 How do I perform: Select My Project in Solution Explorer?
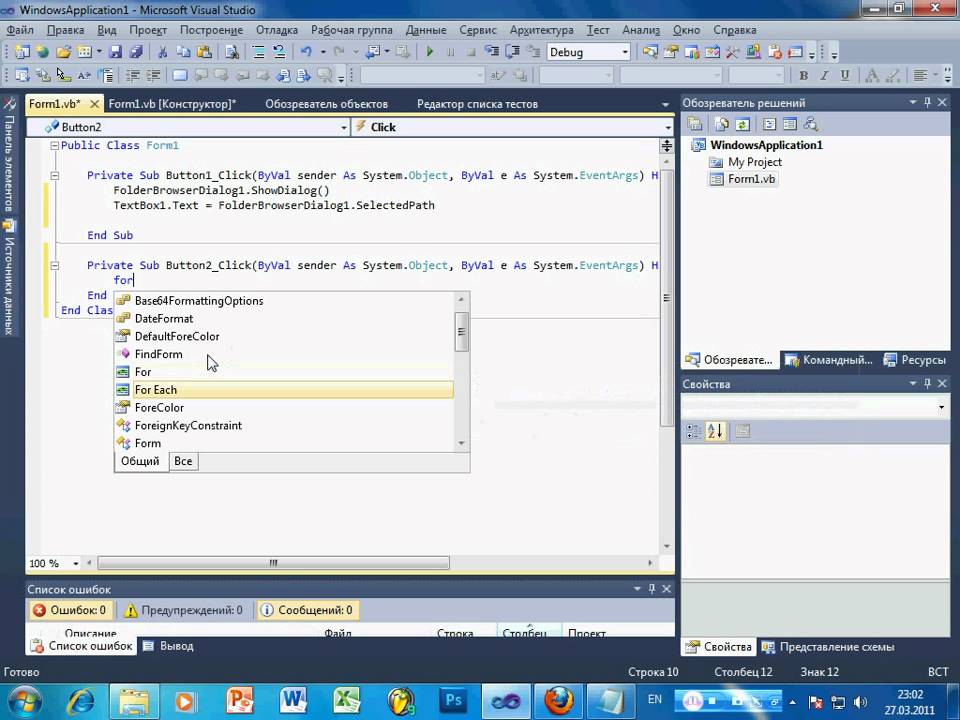coord(746,162)
